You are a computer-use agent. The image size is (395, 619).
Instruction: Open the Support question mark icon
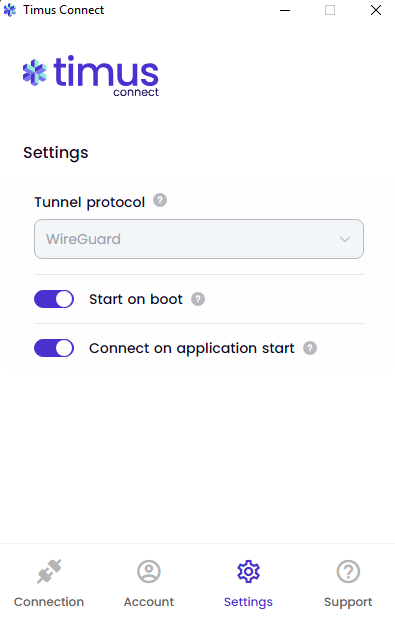(x=348, y=571)
